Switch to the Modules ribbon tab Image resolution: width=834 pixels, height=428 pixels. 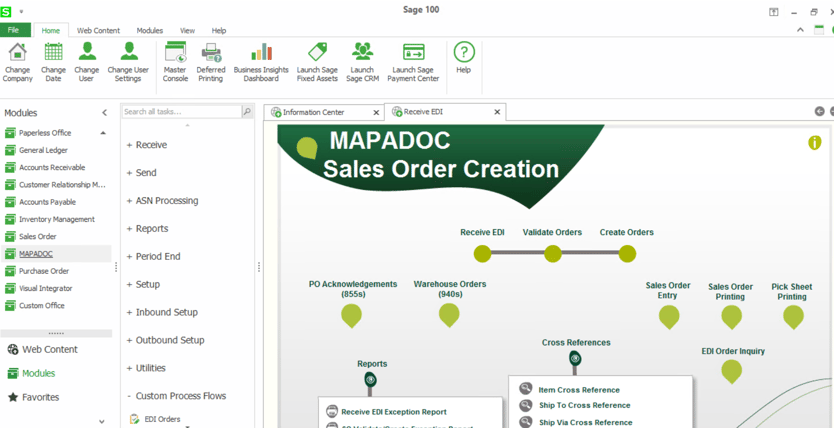149,30
